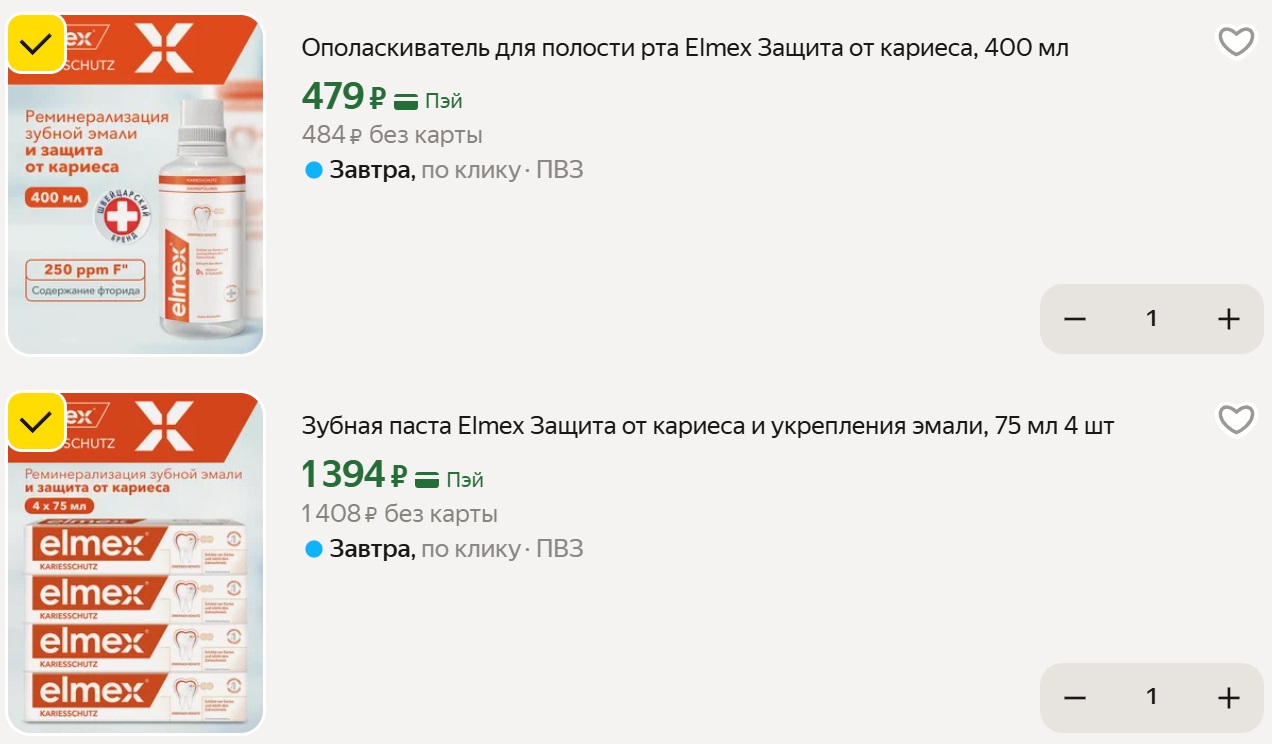The image size is (1272, 744).
Task: Click the blue delivery dot for mouthwash
Action: [x=314, y=171]
